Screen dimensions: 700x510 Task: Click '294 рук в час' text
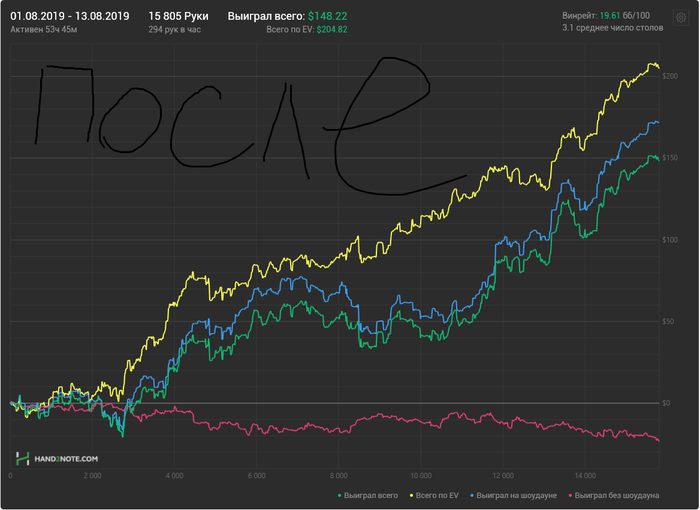(175, 29)
